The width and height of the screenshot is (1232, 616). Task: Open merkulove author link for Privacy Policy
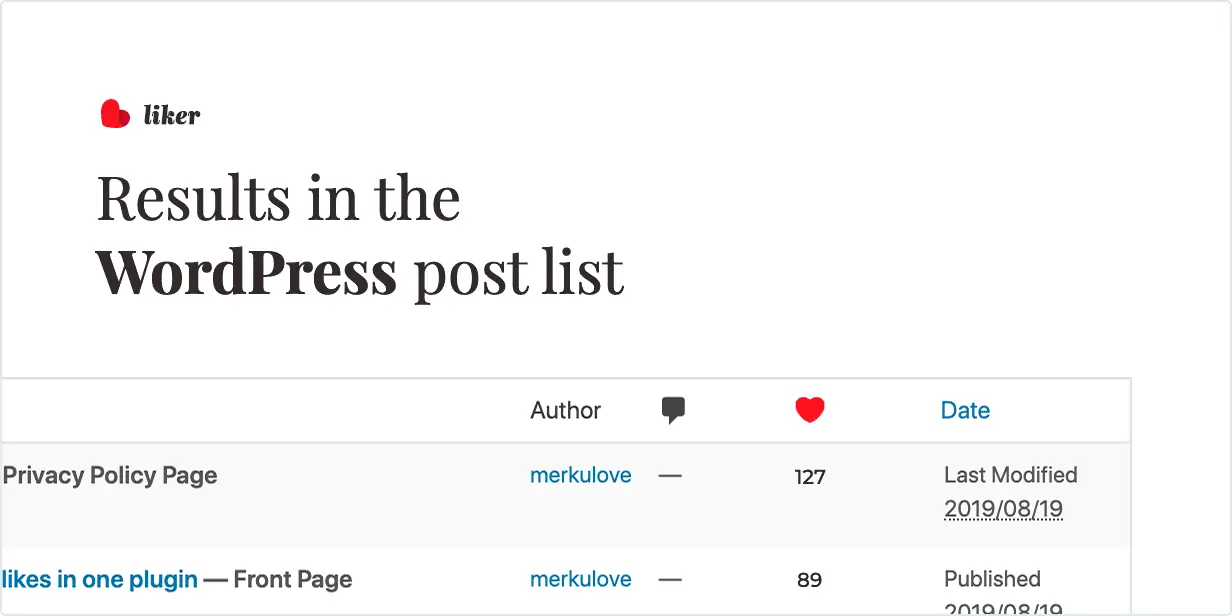580,475
